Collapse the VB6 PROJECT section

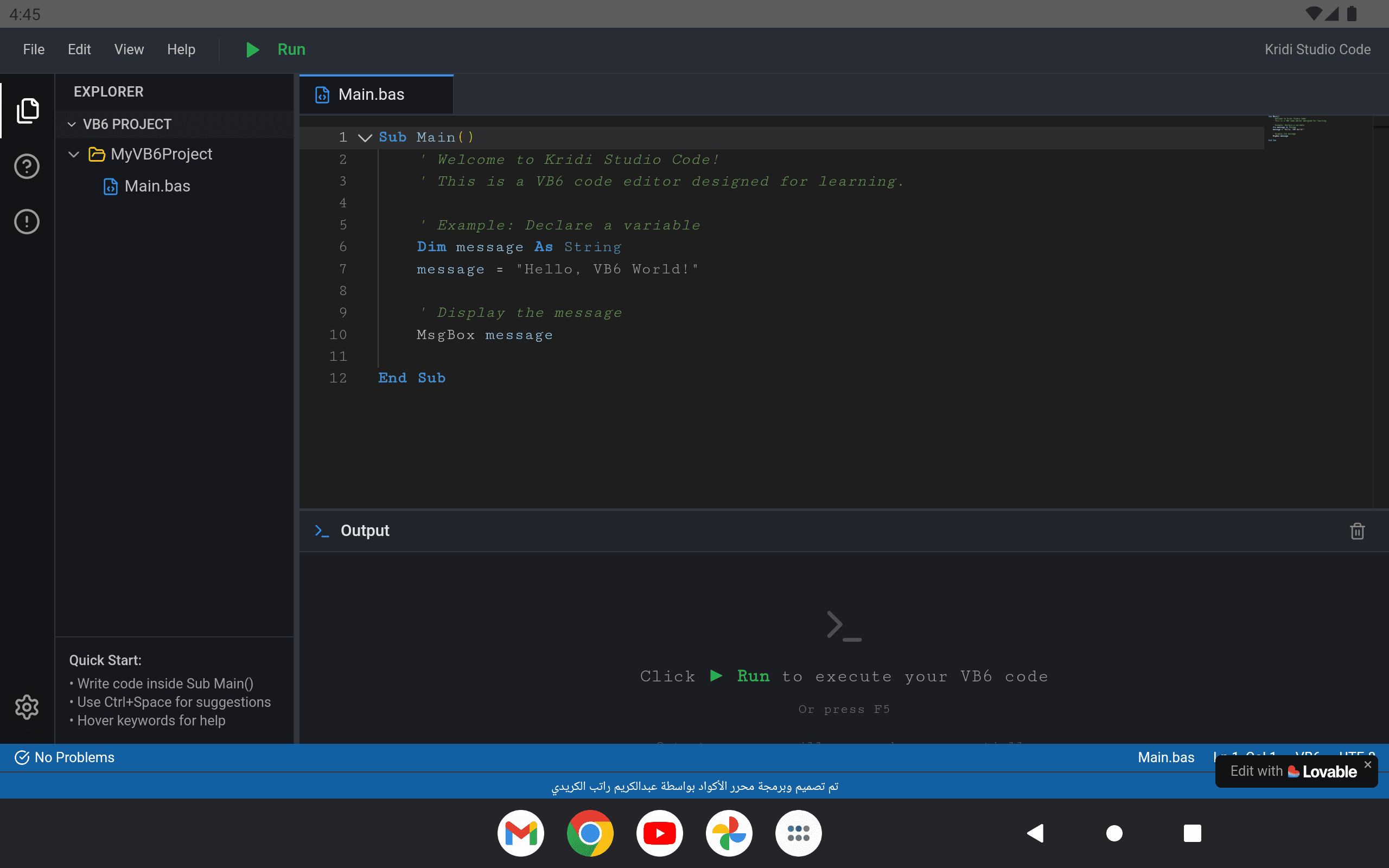(72, 125)
